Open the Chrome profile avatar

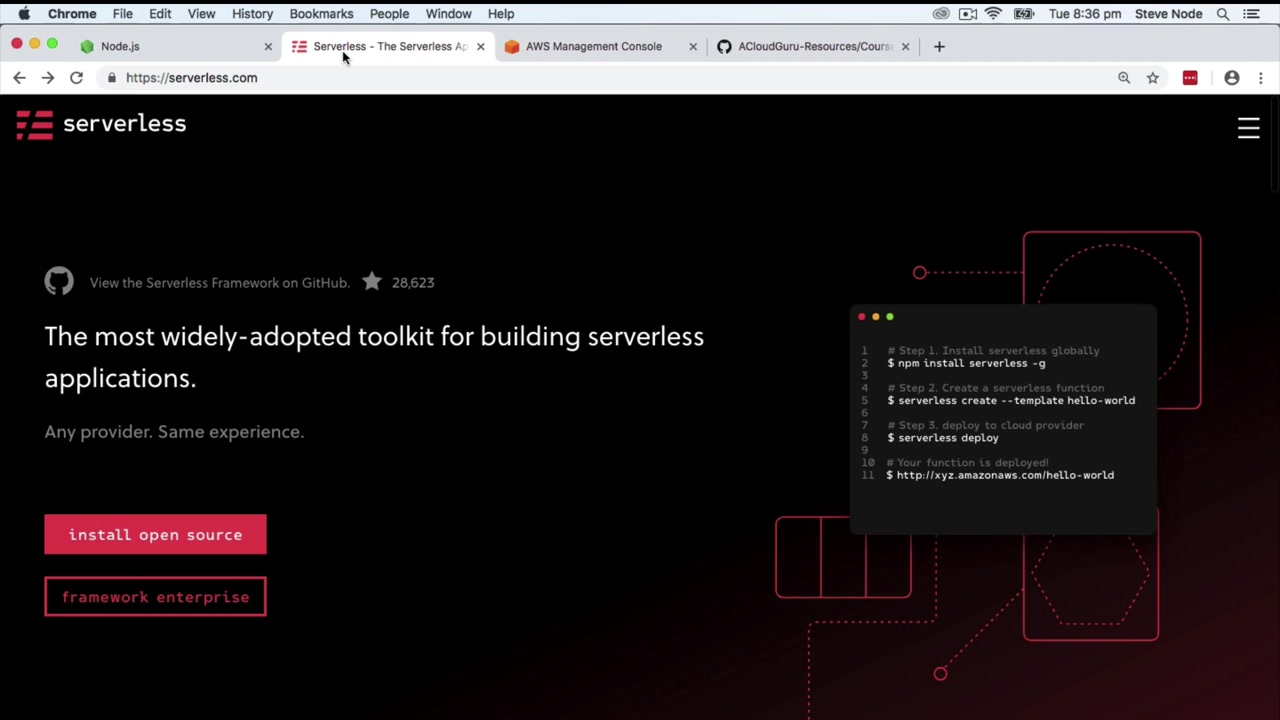pos(1232,78)
